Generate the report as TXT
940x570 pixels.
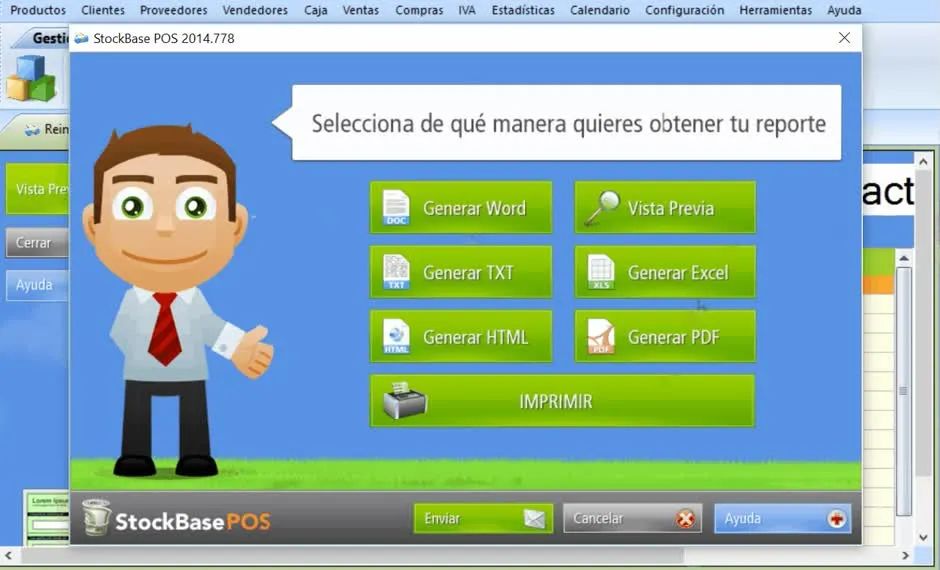tap(460, 272)
